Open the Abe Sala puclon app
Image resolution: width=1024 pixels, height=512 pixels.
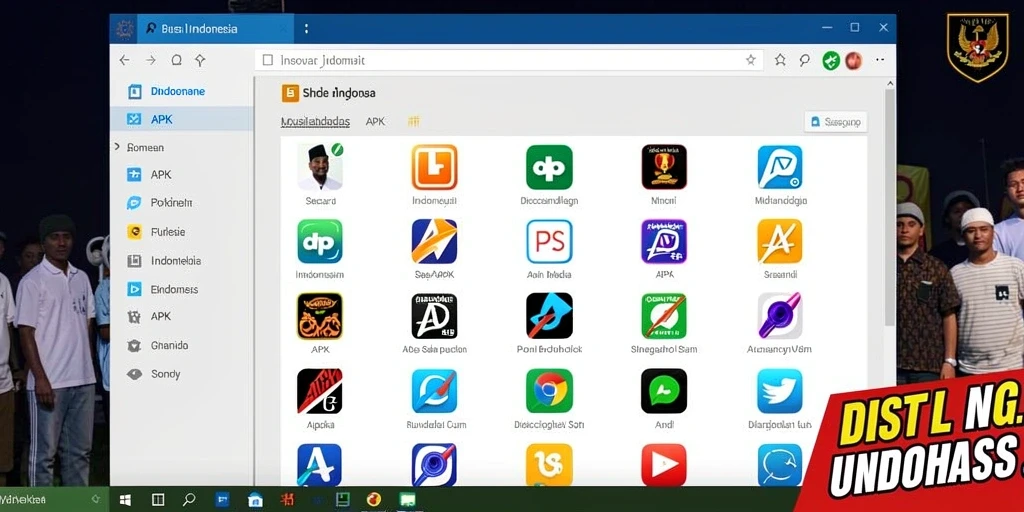click(434, 316)
